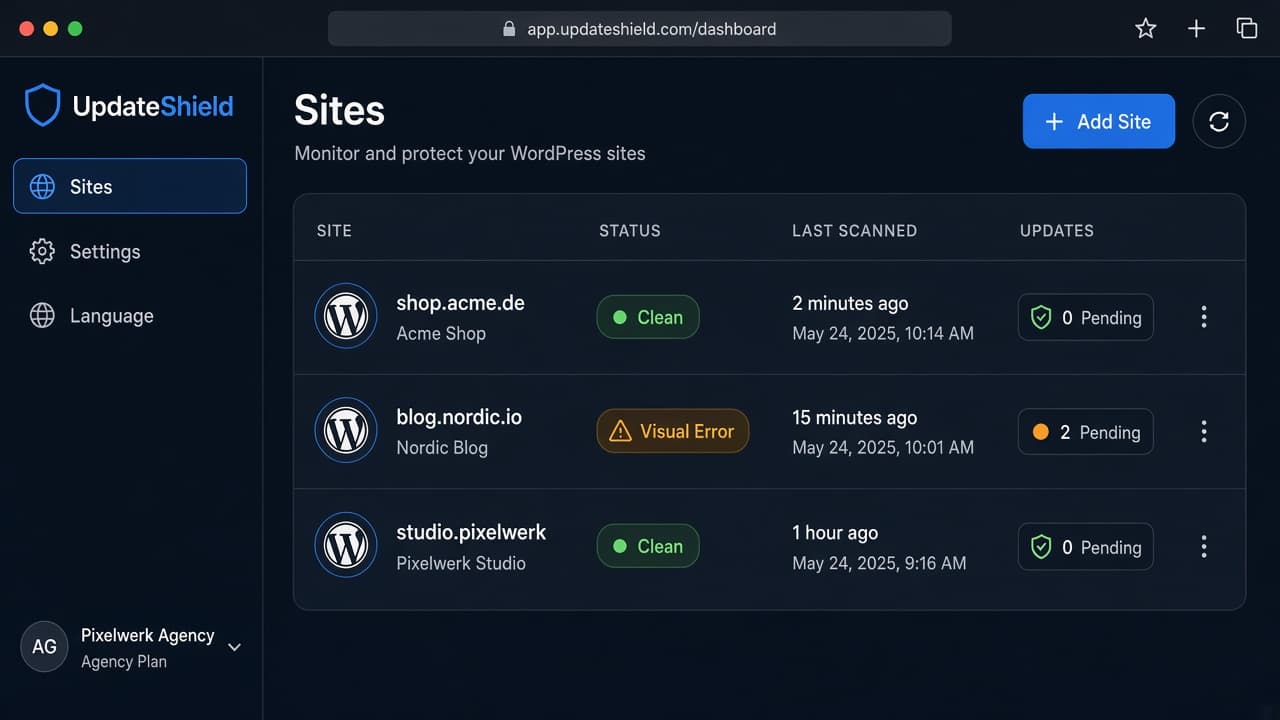
Task: Click the '2 minutes ago' scan time
Action: tap(850, 303)
